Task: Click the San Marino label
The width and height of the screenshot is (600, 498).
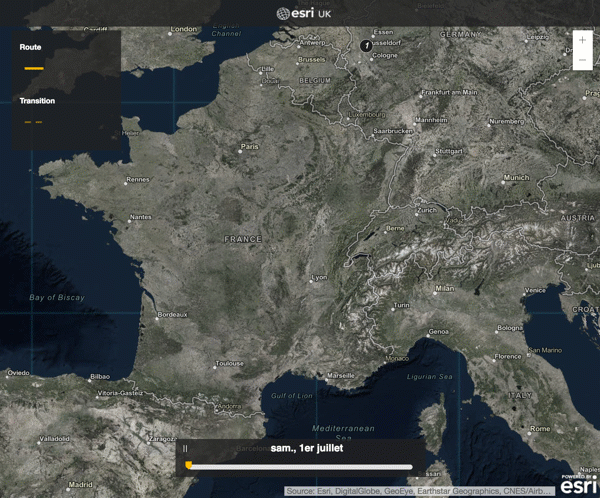Action: [x=545, y=350]
